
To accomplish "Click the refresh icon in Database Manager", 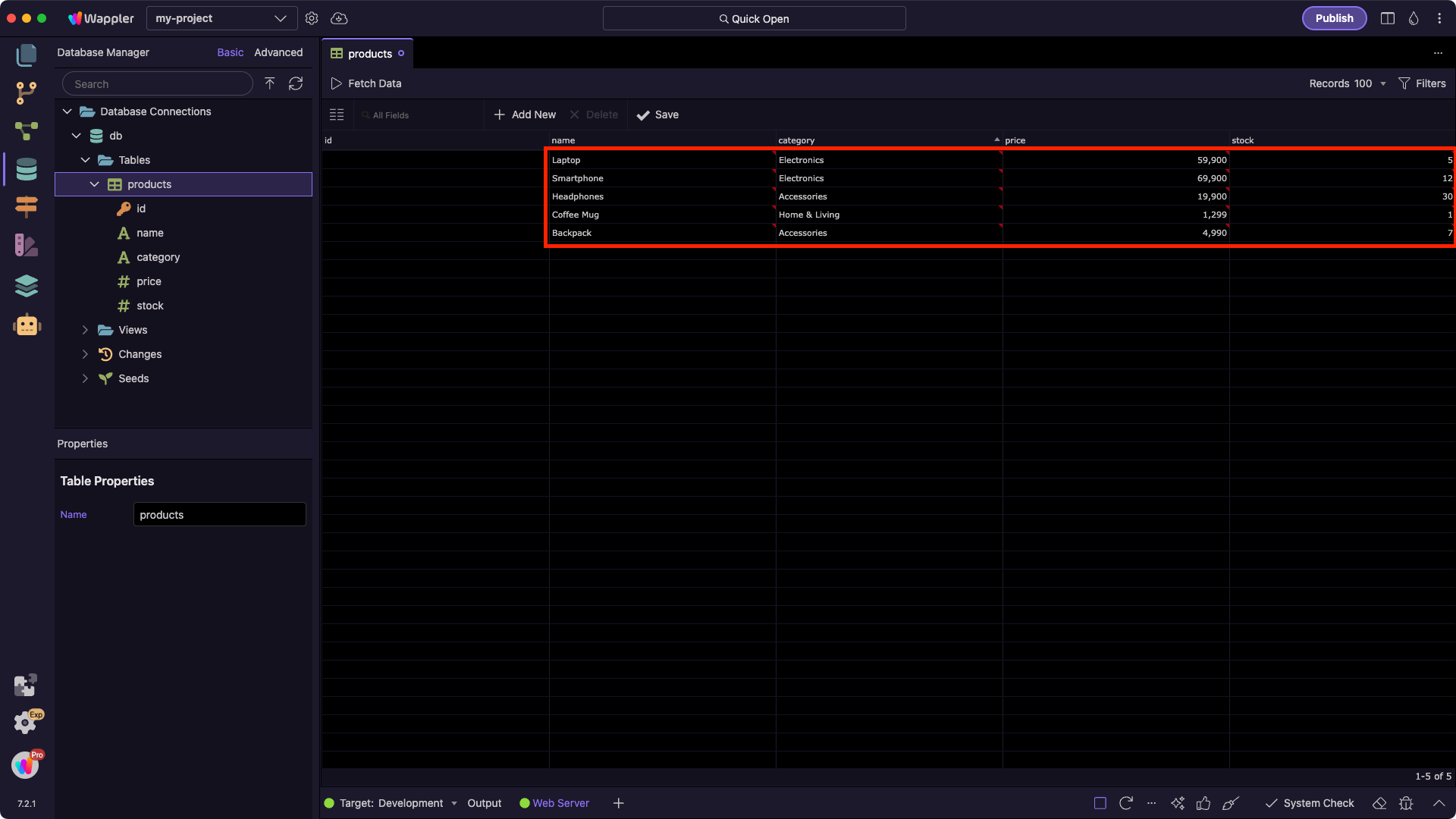I will tap(296, 83).
